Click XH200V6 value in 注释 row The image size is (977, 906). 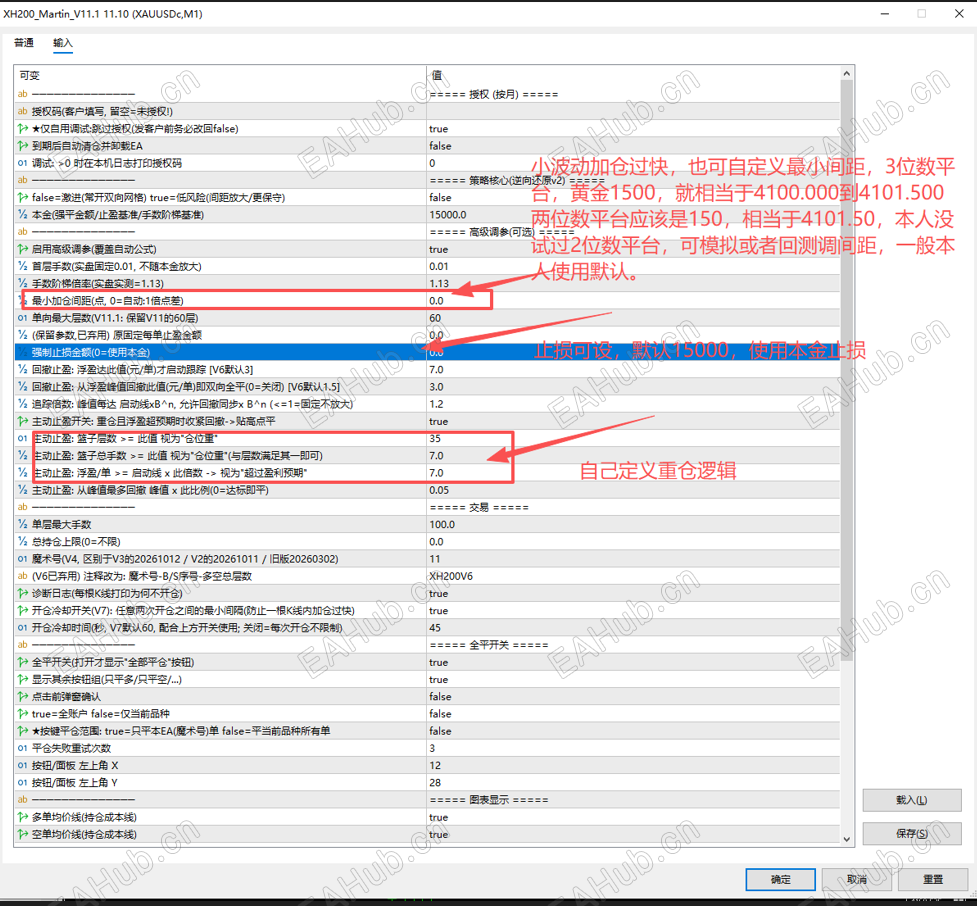(451, 576)
